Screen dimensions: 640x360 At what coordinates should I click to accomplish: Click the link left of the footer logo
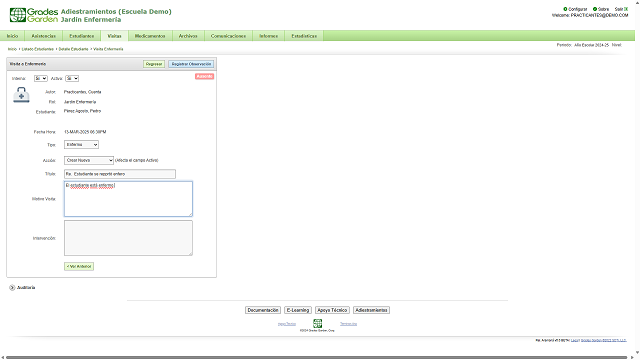287,324
